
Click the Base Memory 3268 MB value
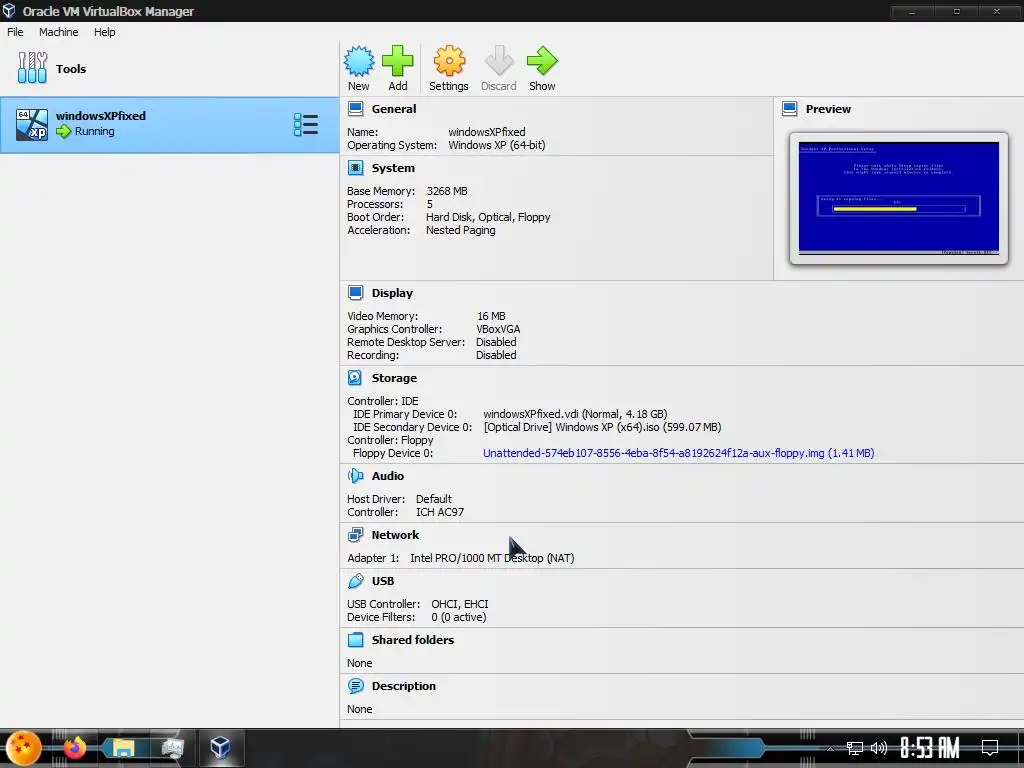447,191
